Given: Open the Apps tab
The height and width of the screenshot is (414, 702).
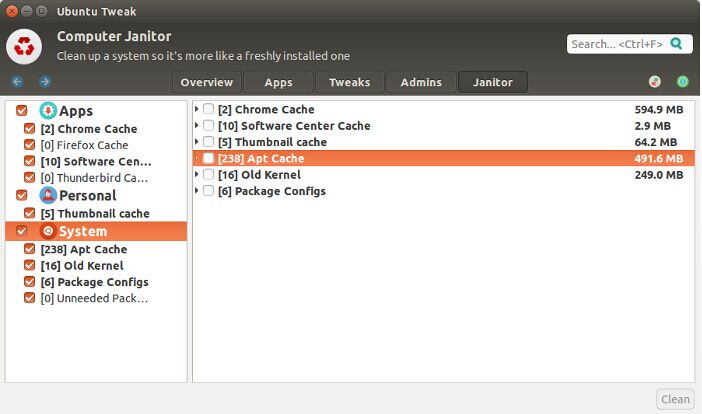Looking at the screenshot, I should [x=278, y=82].
